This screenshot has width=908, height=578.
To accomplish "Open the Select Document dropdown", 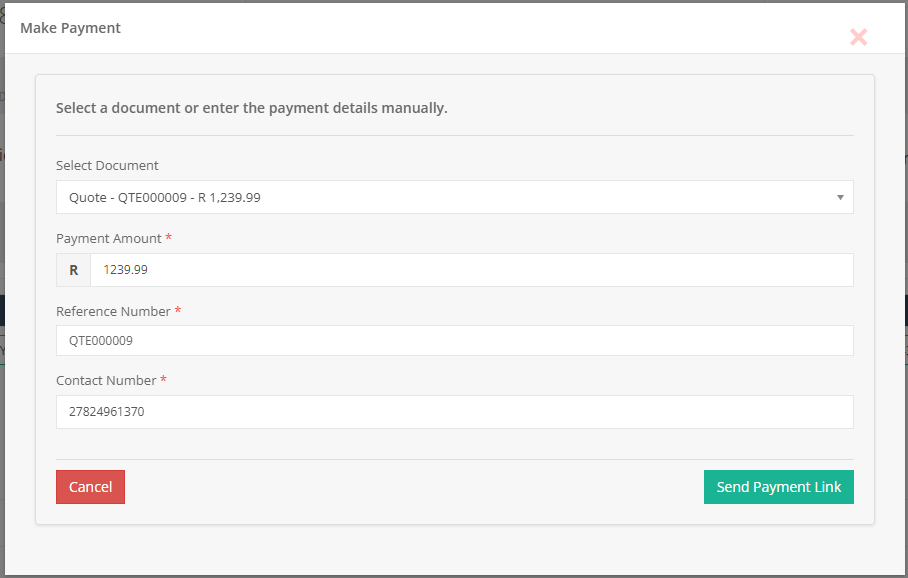I will [454, 198].
